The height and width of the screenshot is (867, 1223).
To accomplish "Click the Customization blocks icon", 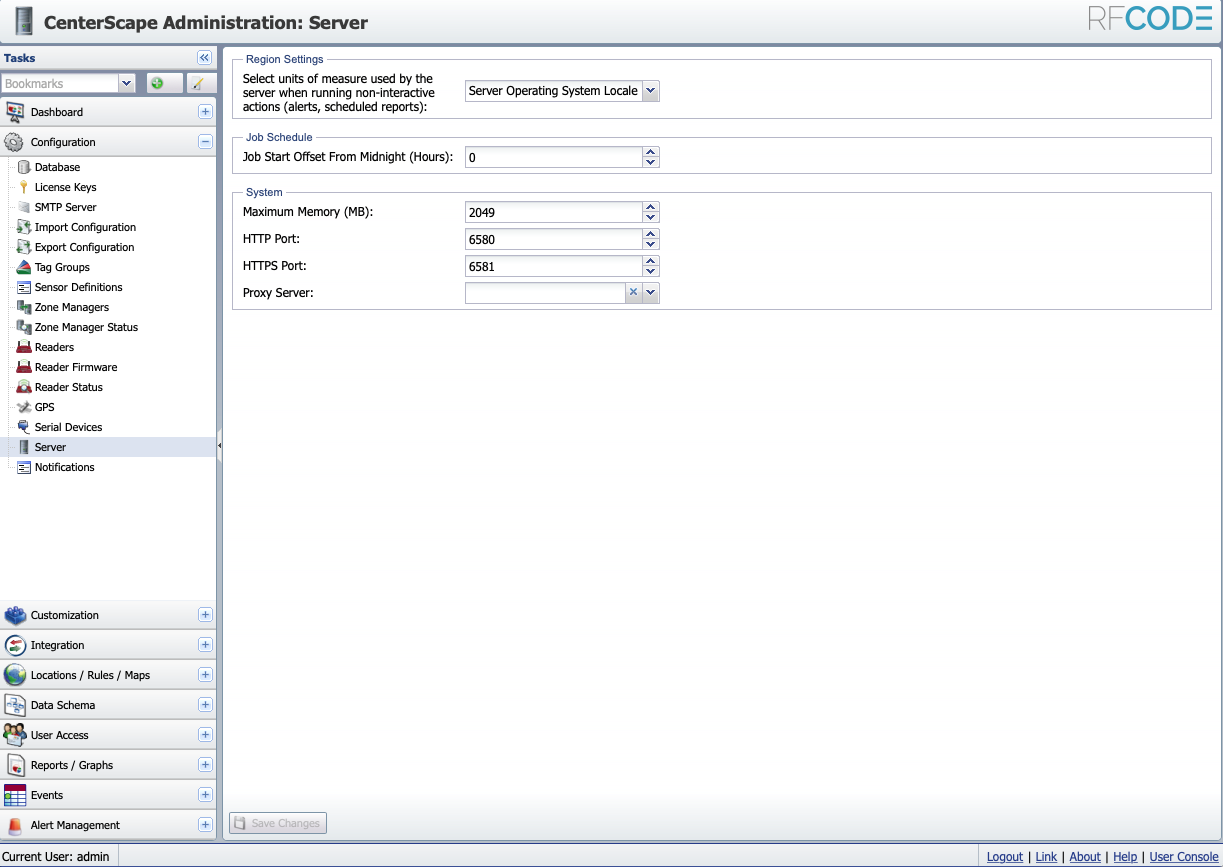I will [x=15, y=615].
